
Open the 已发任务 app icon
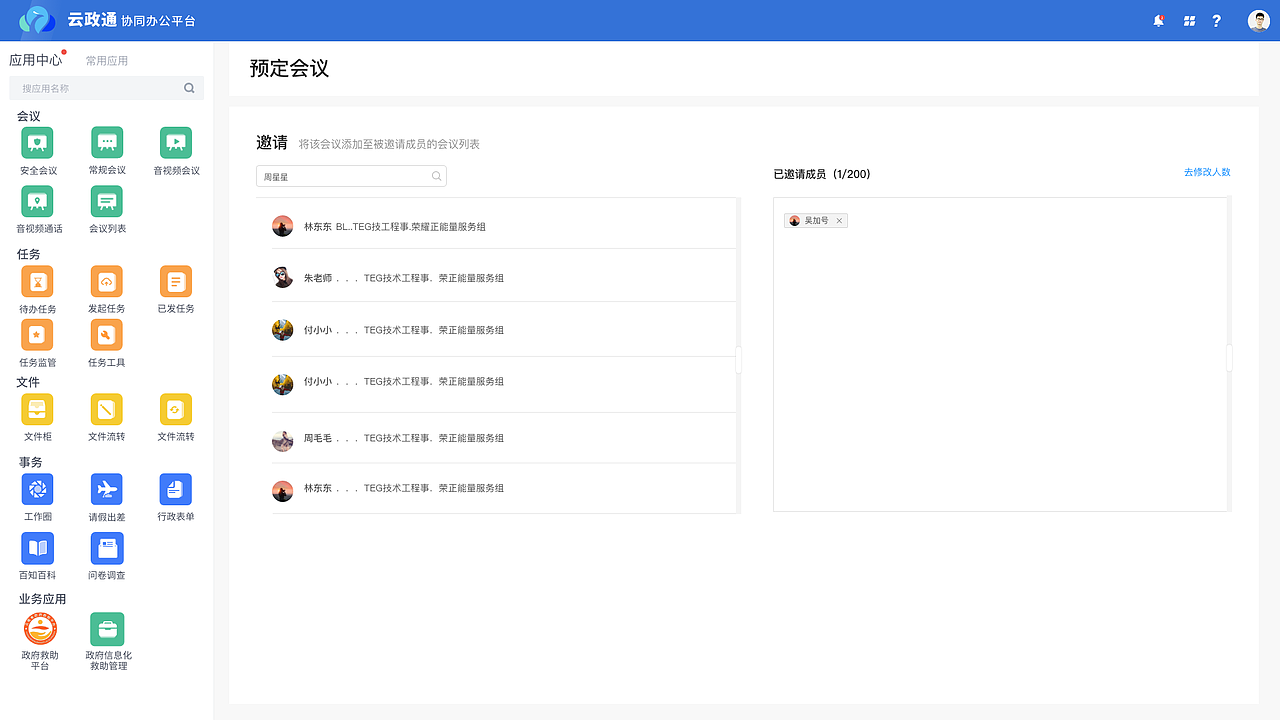tap(176, 281)
